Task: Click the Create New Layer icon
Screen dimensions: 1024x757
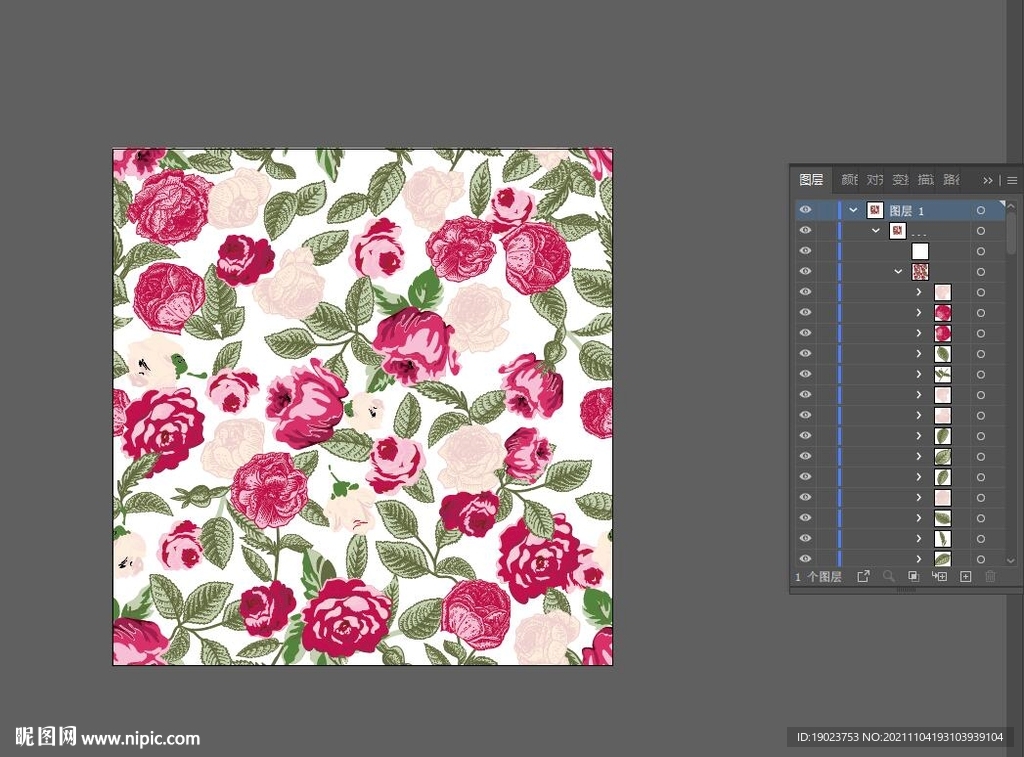Action: tap(965, 576)
